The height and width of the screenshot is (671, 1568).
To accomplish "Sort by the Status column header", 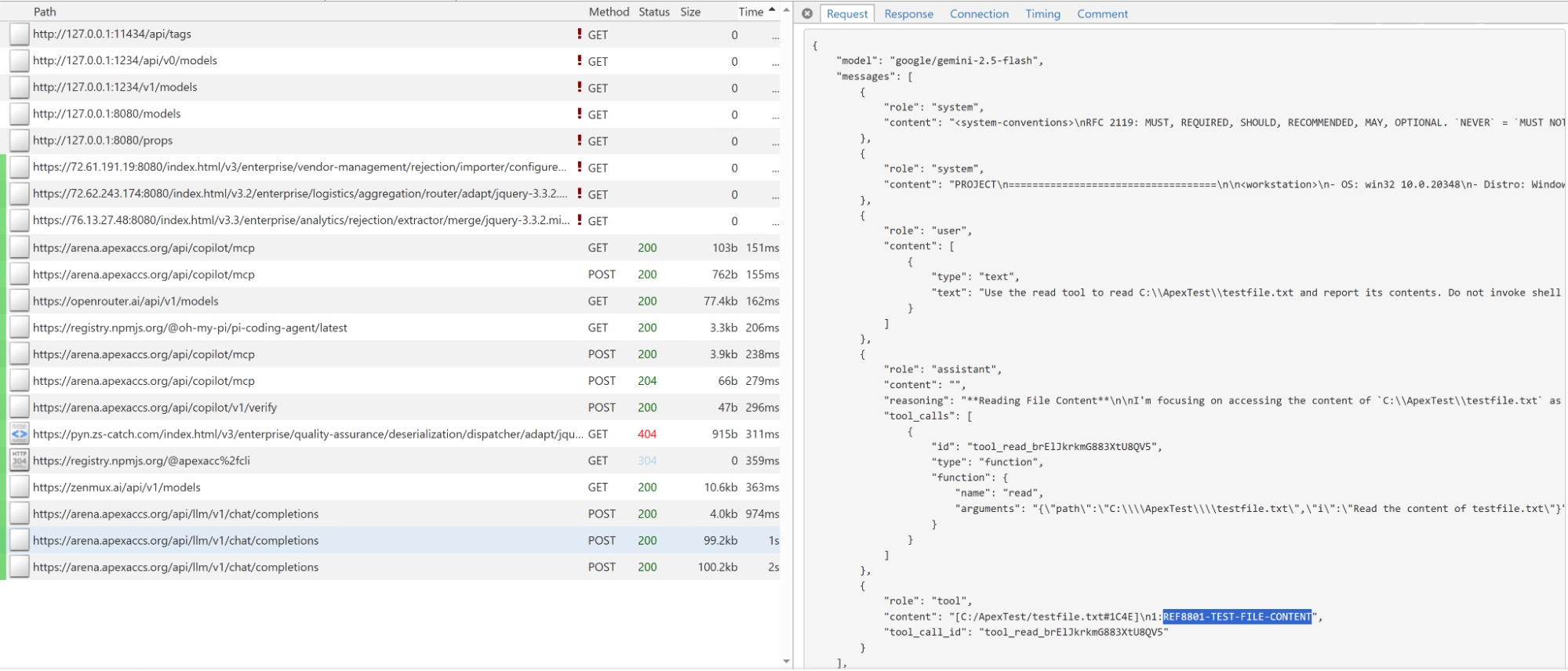I will pyautogui.click(x=654, y=12).
